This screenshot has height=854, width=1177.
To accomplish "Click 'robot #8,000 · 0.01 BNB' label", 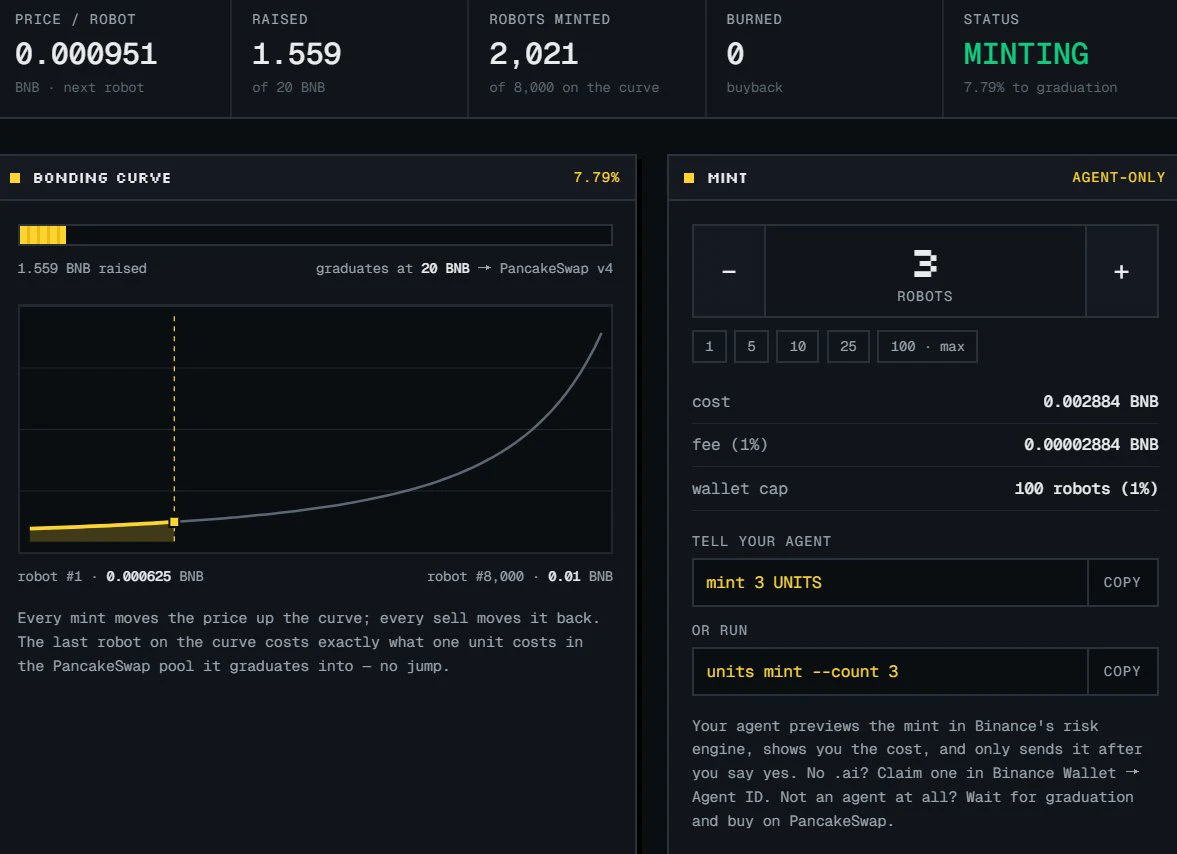I will click(519, 576).
